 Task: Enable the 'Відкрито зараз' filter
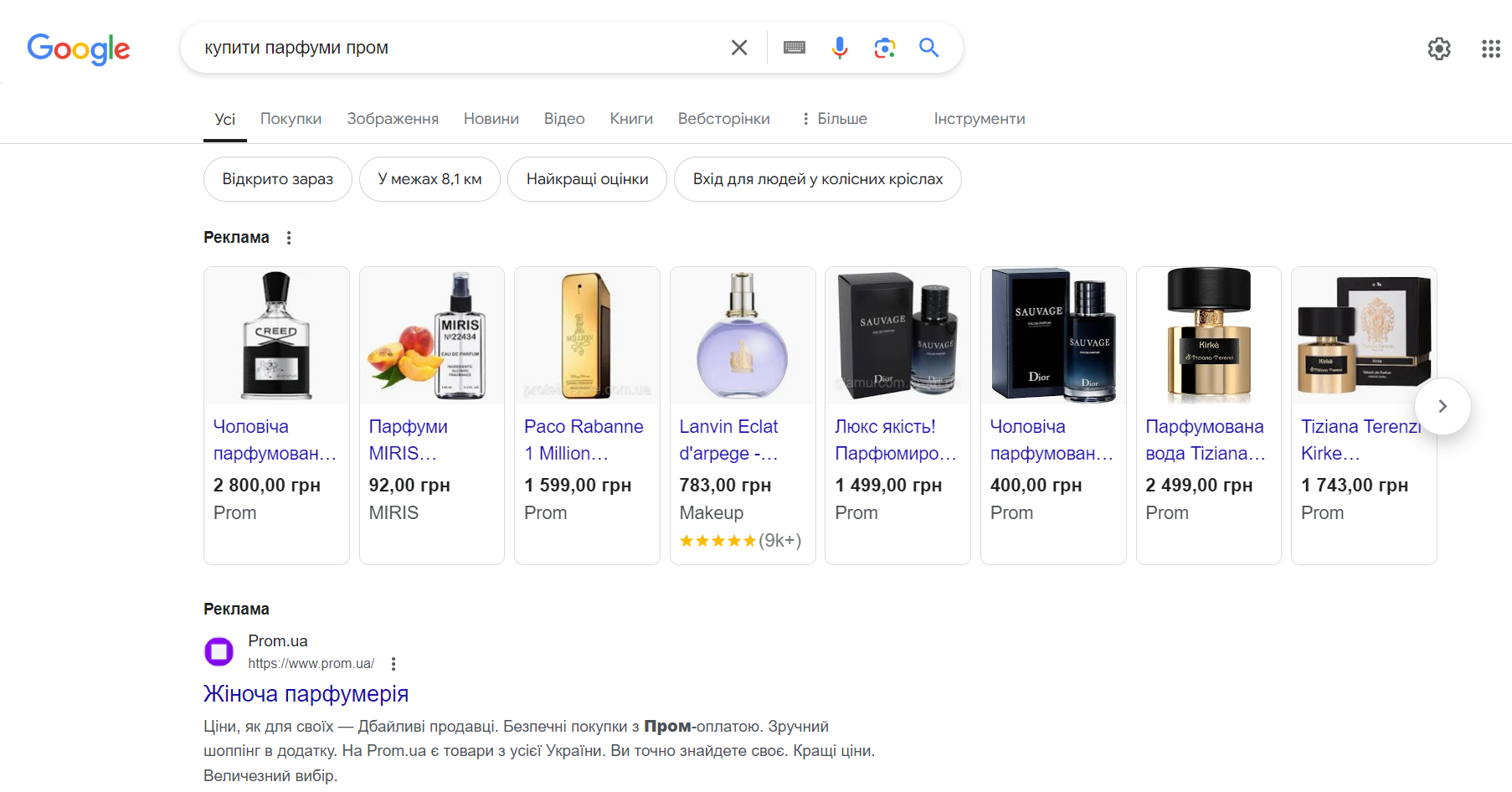click(277, 178)
